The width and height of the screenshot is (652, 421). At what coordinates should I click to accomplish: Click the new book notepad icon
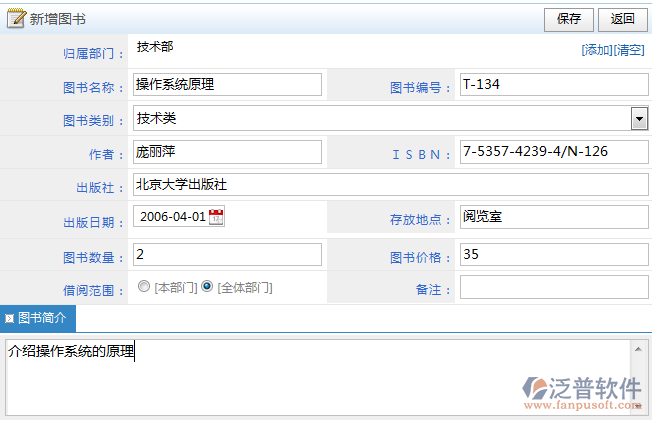tap(15, 18)
